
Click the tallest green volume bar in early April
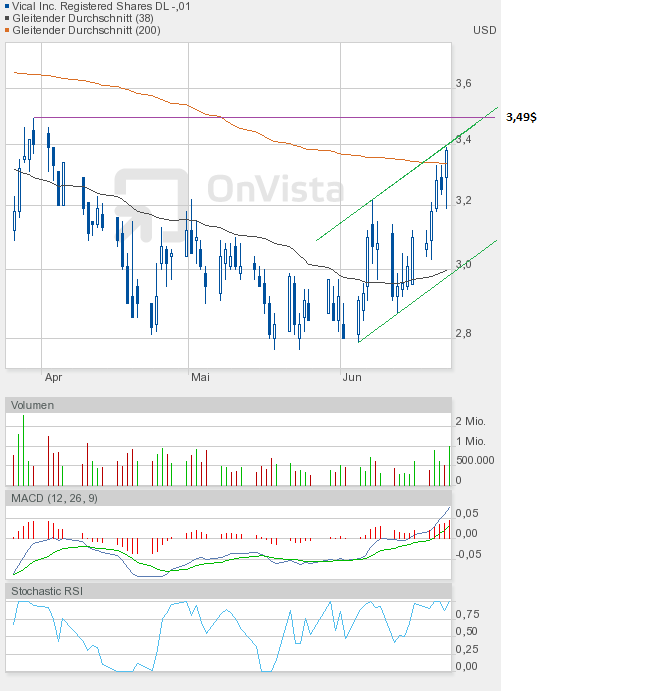pos(23,450)
